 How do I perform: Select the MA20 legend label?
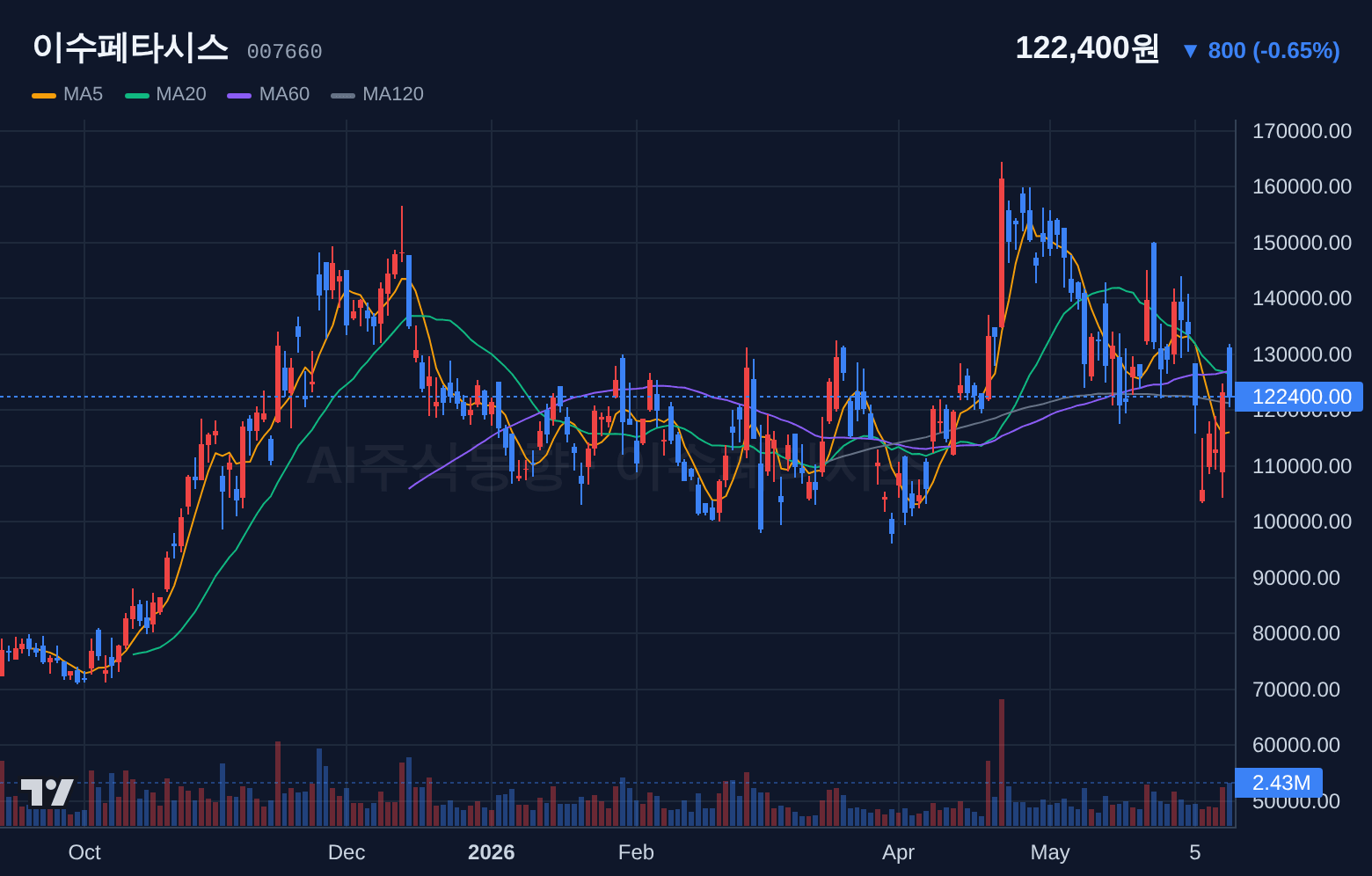pyautogui.click(x=181, y=94)
